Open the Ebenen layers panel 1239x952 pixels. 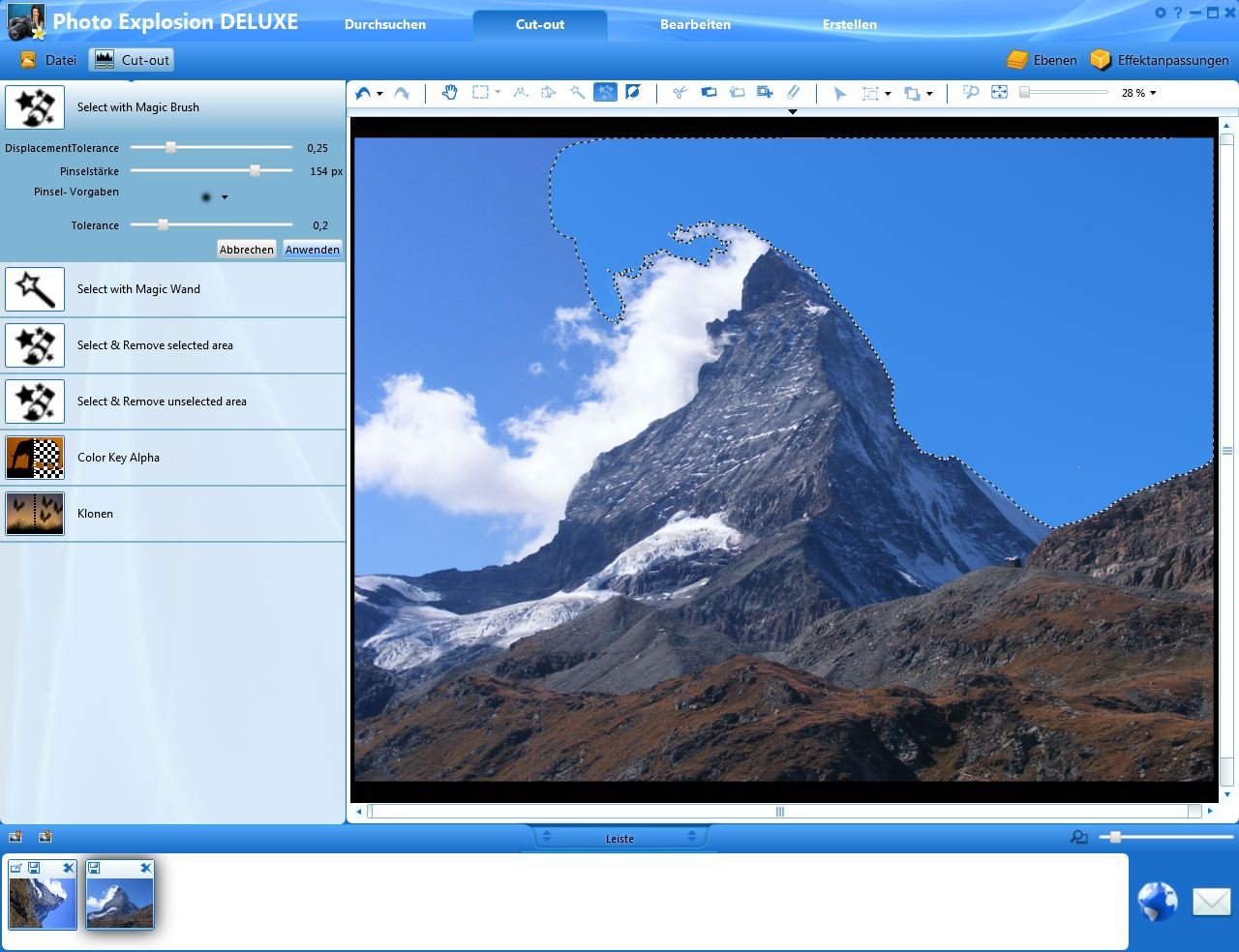coord(1042,60)
